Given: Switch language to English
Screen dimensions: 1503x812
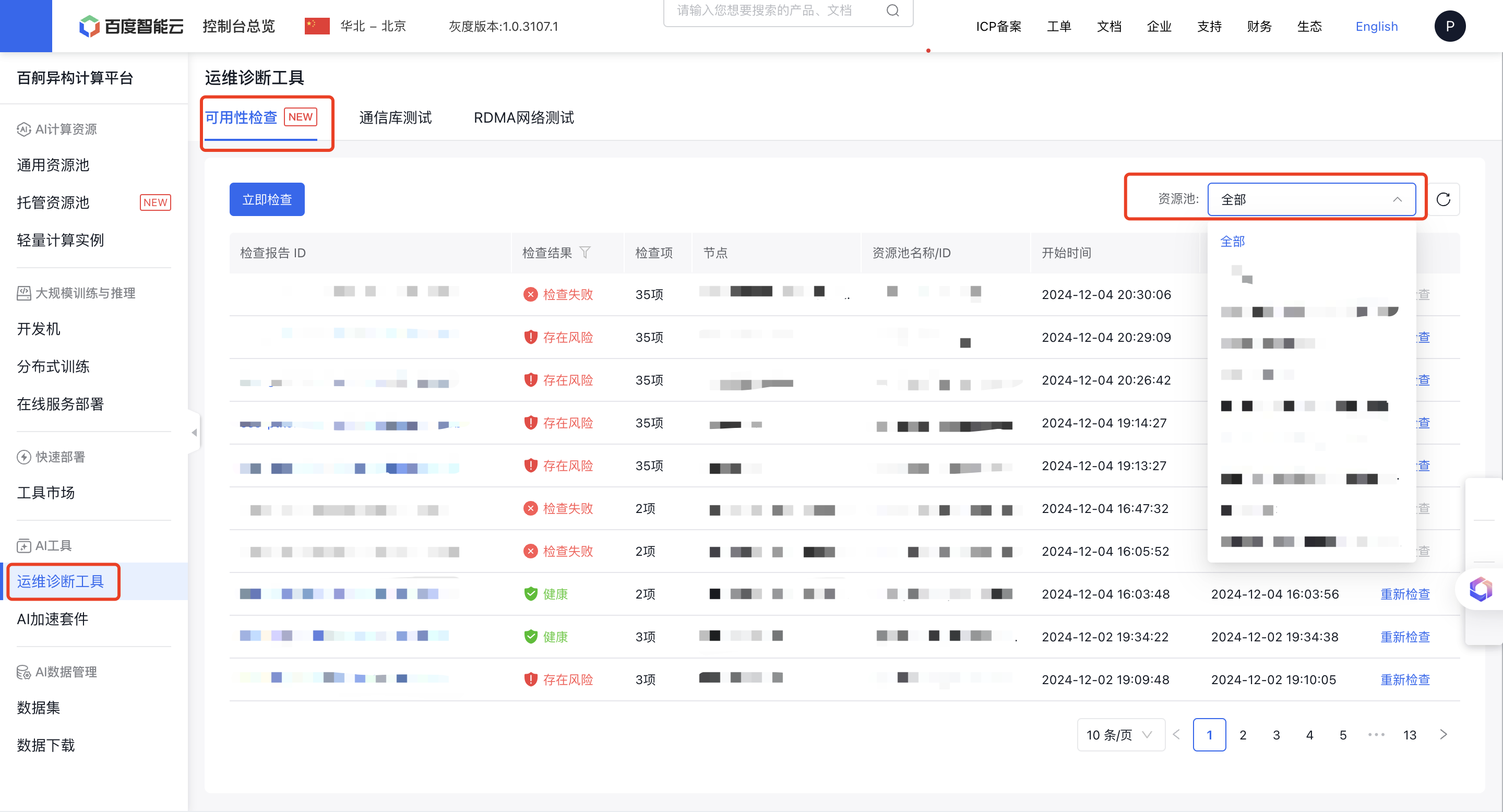Looking at the screenshot, I should tap(1376, 26).
